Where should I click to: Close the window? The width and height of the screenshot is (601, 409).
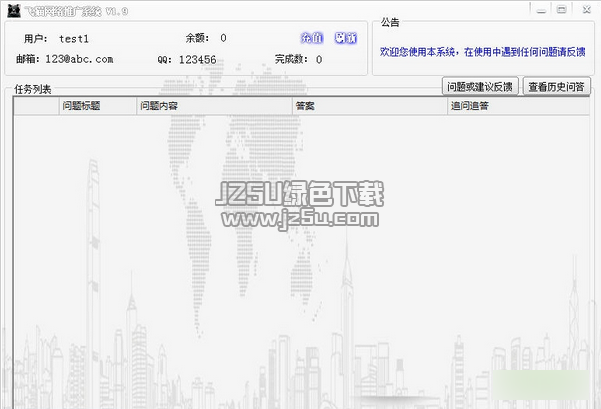tap(586, 10)
